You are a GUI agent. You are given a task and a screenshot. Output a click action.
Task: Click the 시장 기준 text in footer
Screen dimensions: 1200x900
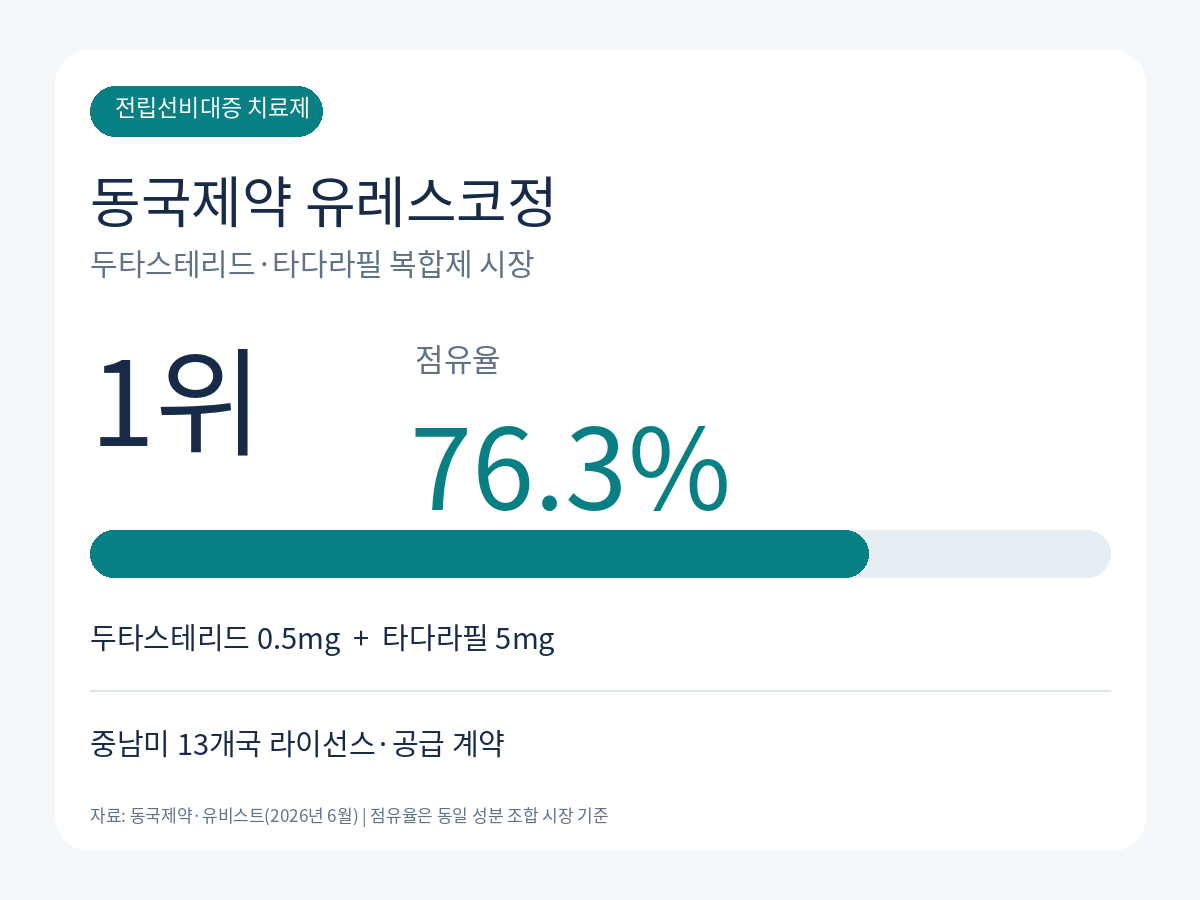coord(574,815)
